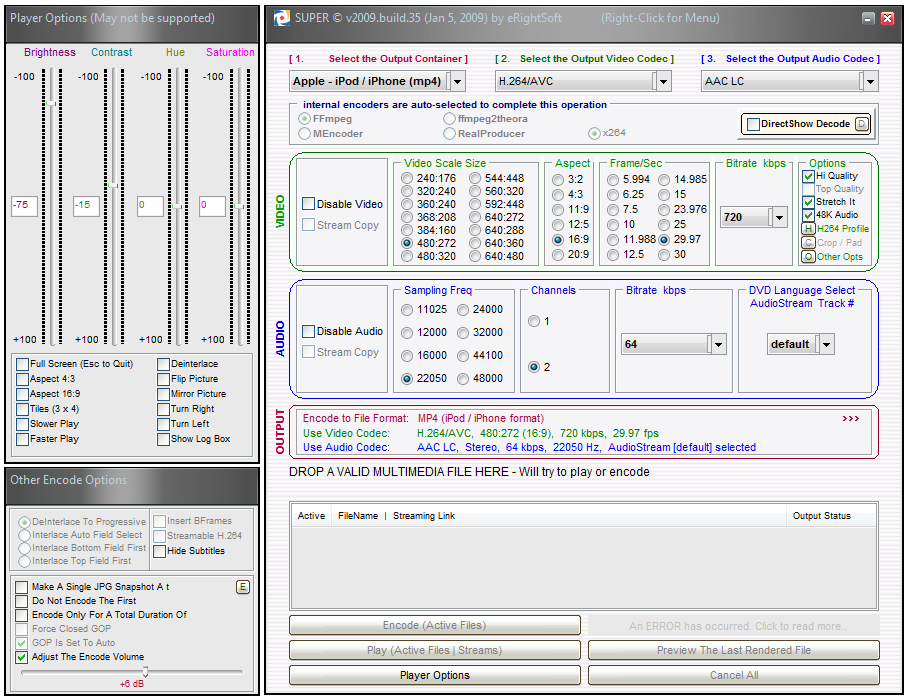Click Preview The Last Rendered File
This screenshot has width=909, height=697.
coord(734,650)
